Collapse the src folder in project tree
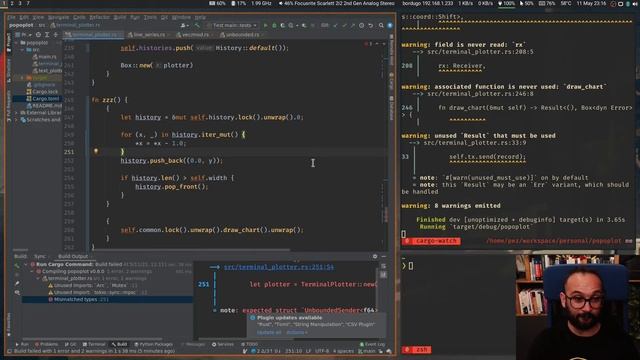Image resolution: width=640 pixels, height=360 pixels. (22, 49)
